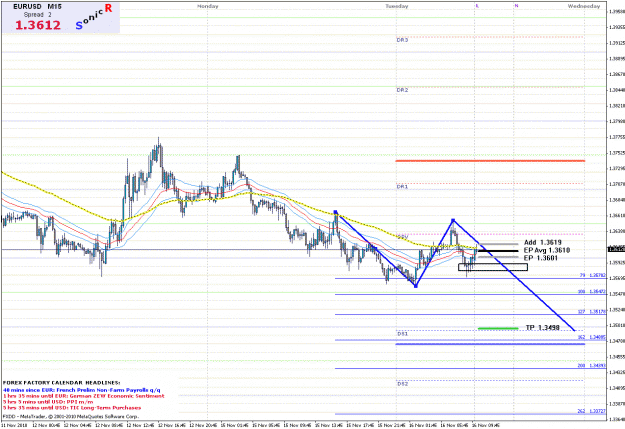Click the DR2 pivot level label

coord(402,90)
